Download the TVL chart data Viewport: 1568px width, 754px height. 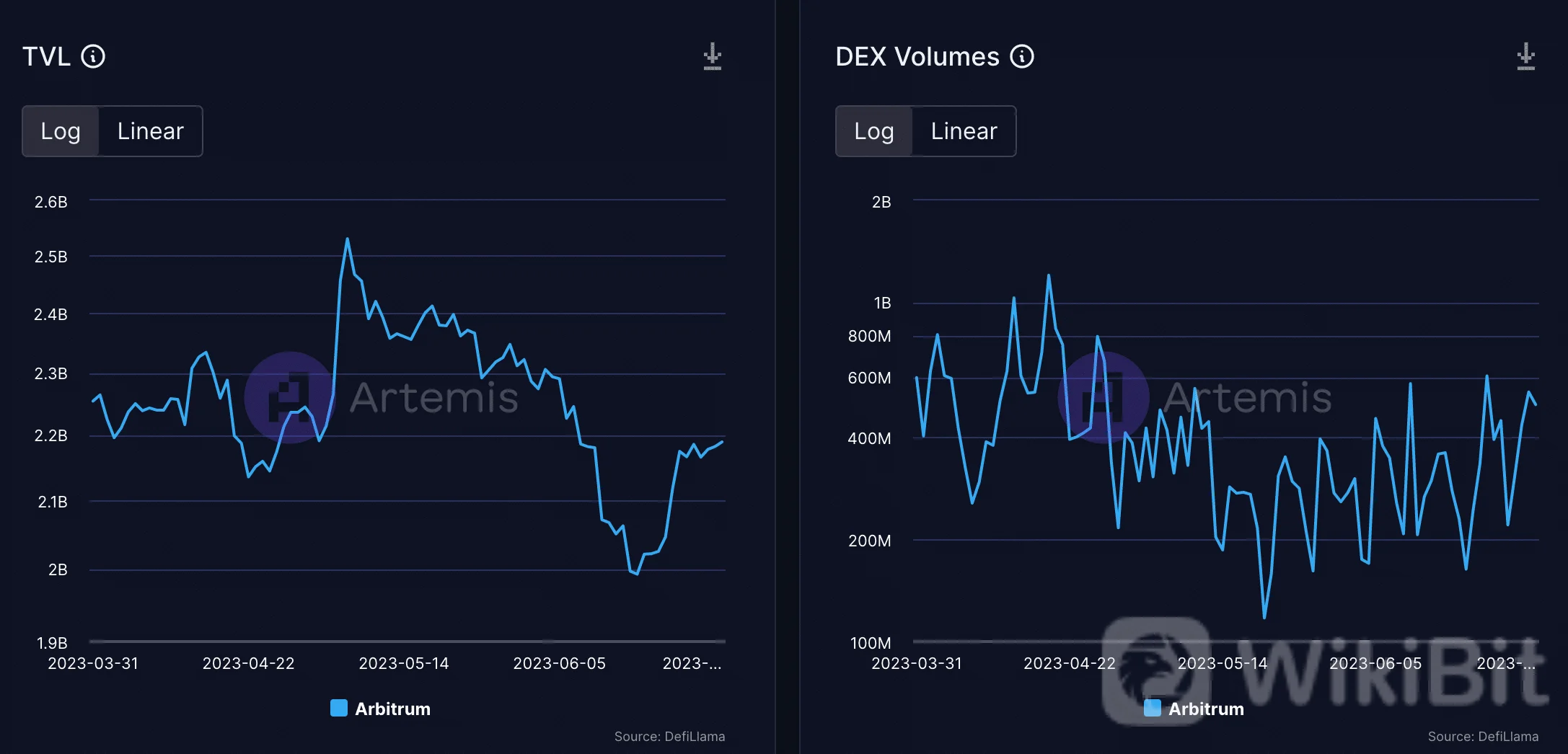tap(712, 56)
